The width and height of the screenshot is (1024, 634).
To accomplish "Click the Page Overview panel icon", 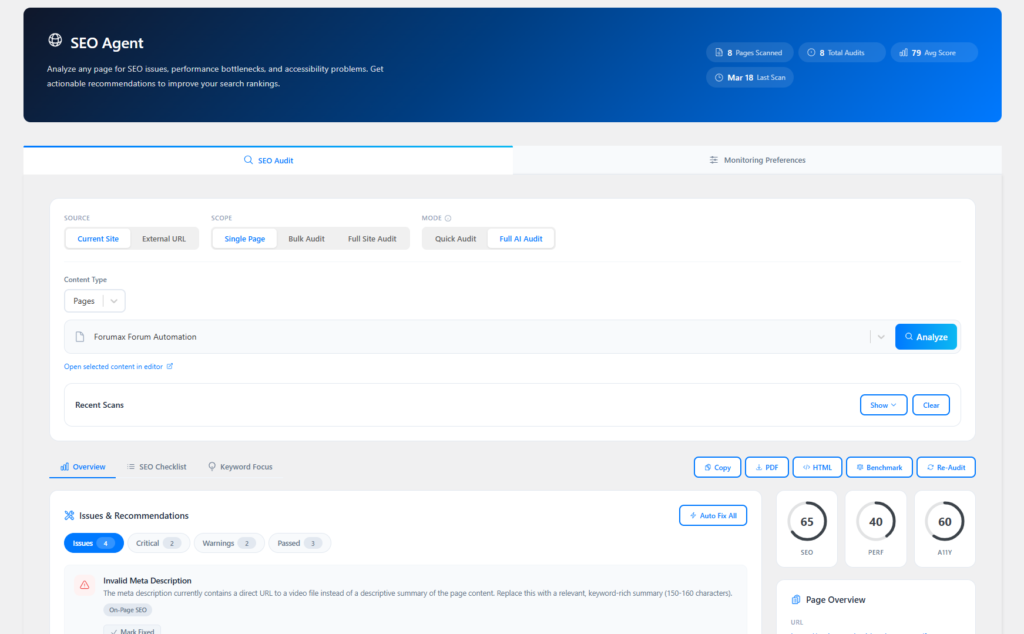I will click(x=796, y=600).
